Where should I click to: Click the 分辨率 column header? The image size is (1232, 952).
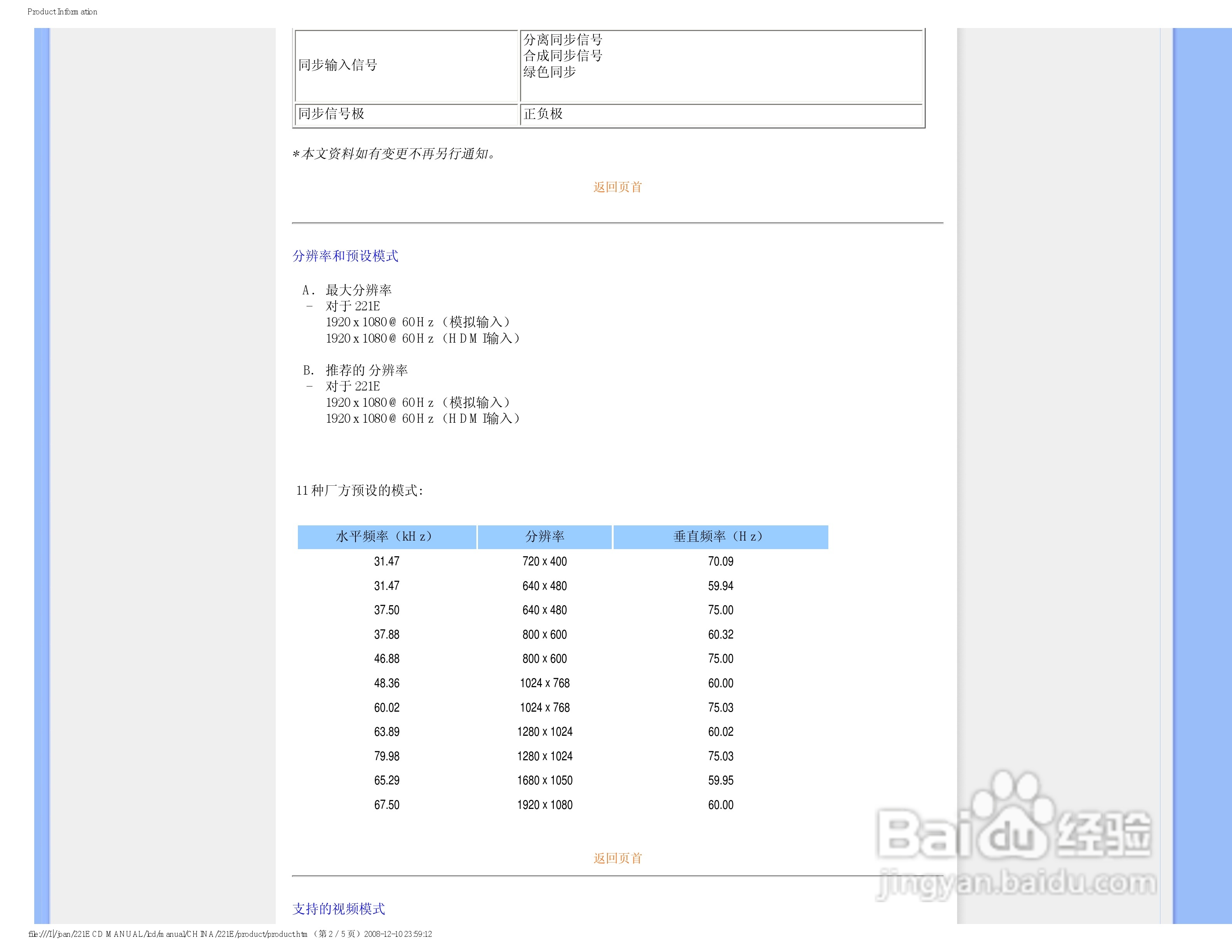tap(544, 536)
